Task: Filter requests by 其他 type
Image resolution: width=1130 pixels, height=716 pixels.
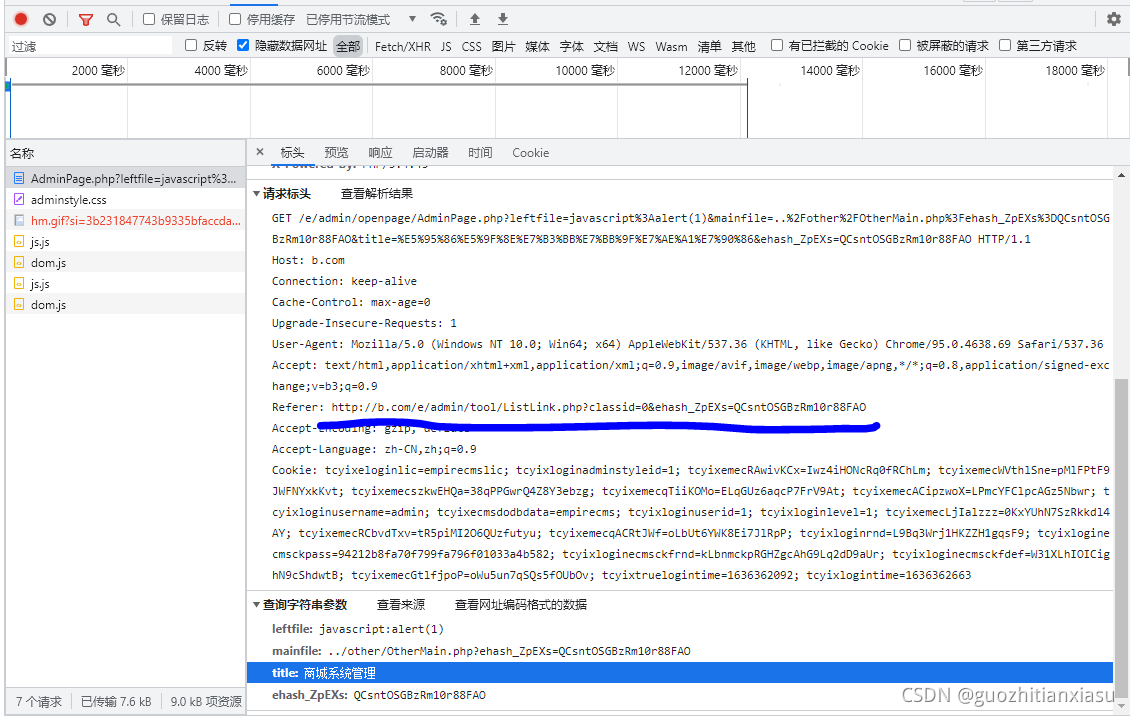Action: (743, 46)
